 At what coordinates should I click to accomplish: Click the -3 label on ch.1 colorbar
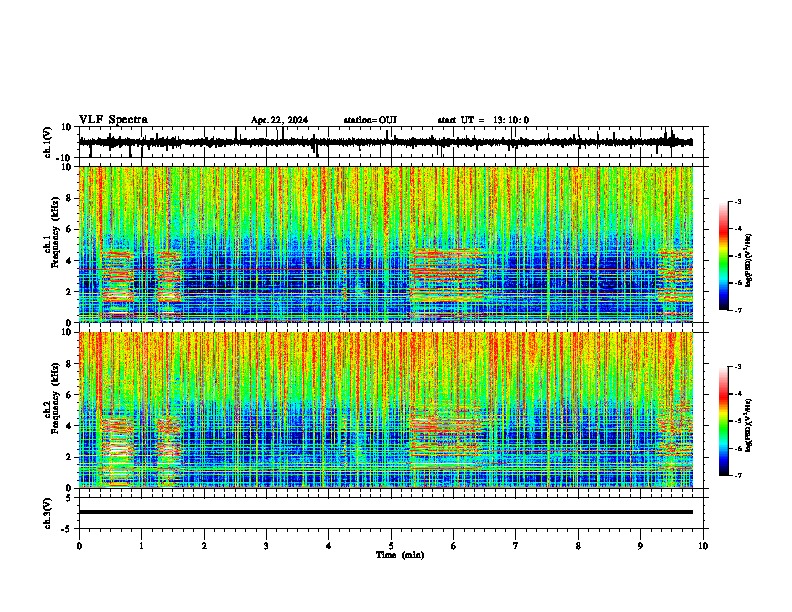tap(737, 201)
